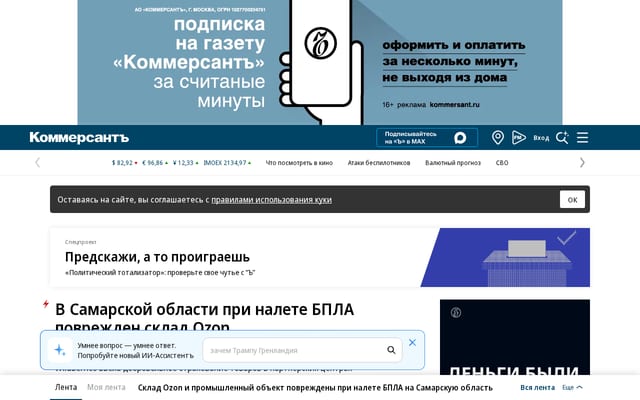This screenshot has width=640, height=400.
Task: Open headline about Samara Ozon warehouse
Action: tap(204, 317)
